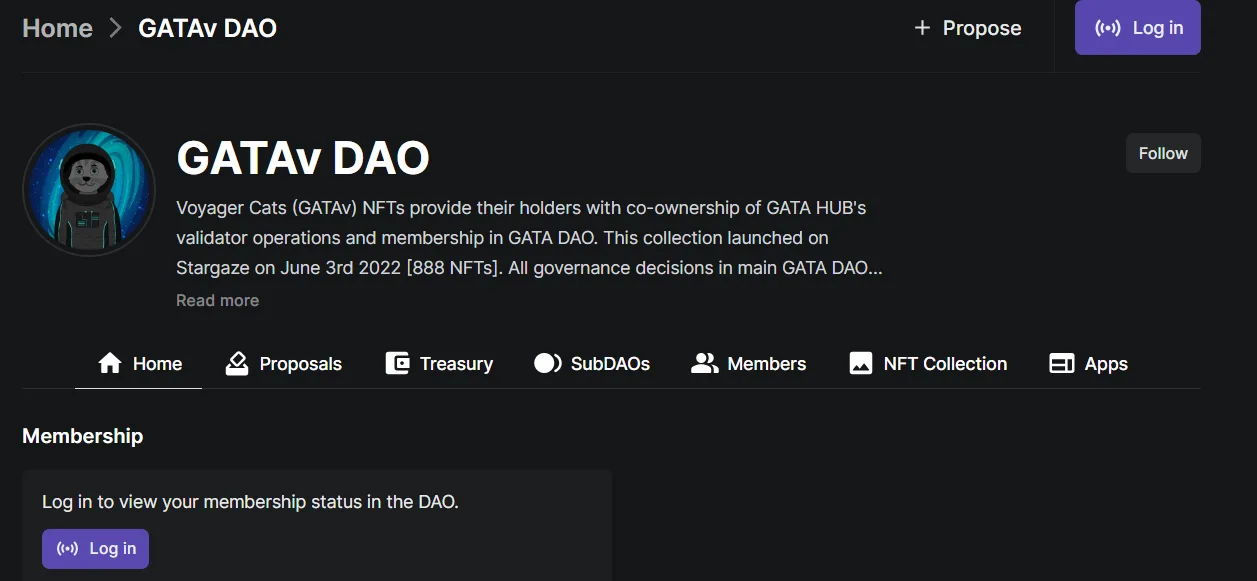Click the house icon in Home tab

tap(110, 364)
